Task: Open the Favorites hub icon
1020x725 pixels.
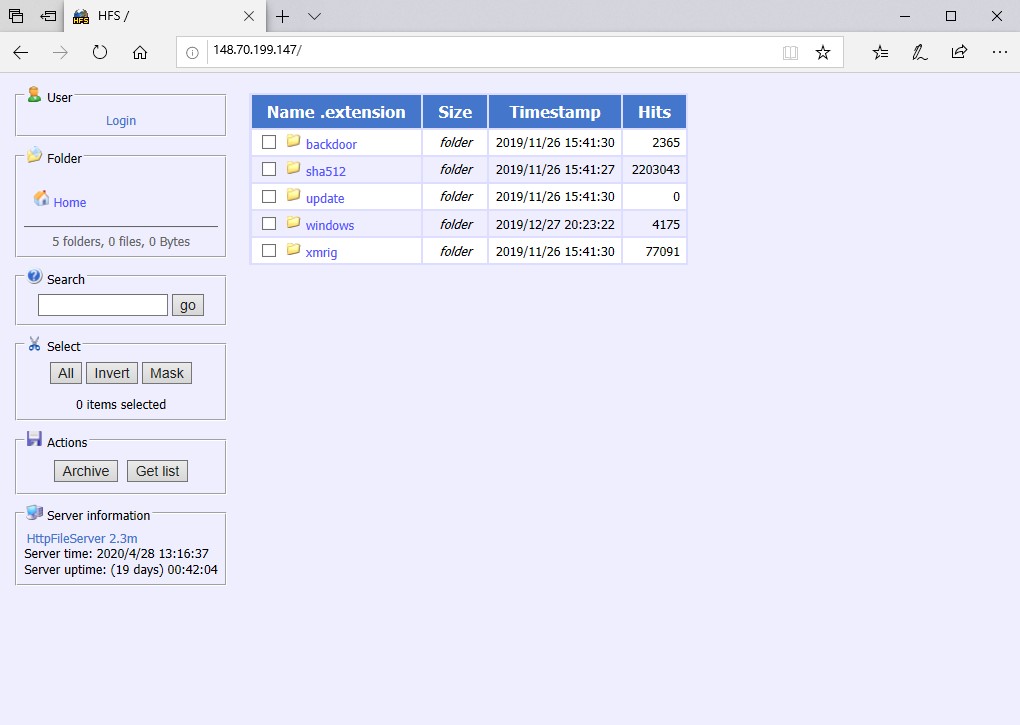Action: pos(880,53)
